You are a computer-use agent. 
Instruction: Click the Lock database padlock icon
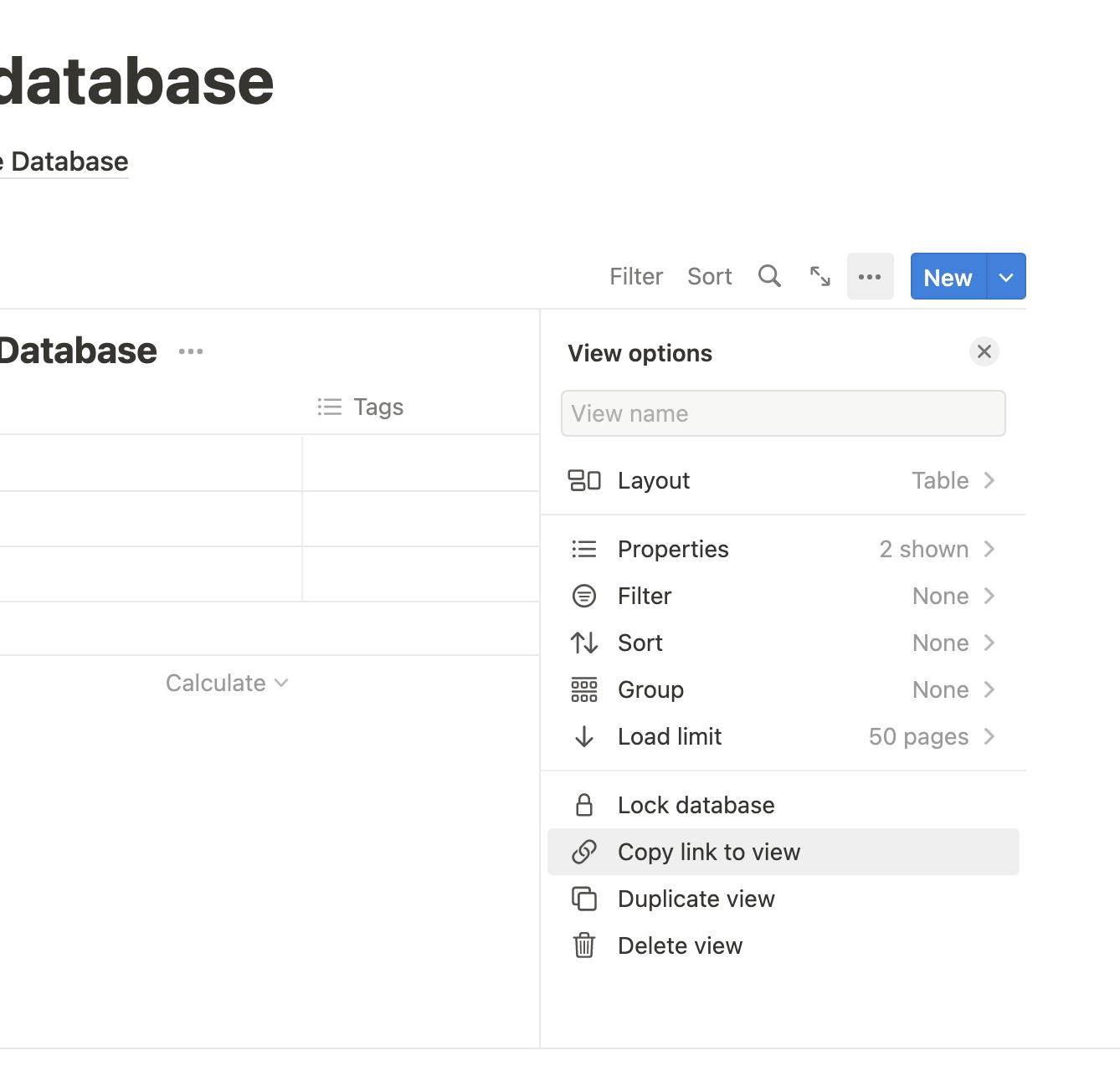584,805
